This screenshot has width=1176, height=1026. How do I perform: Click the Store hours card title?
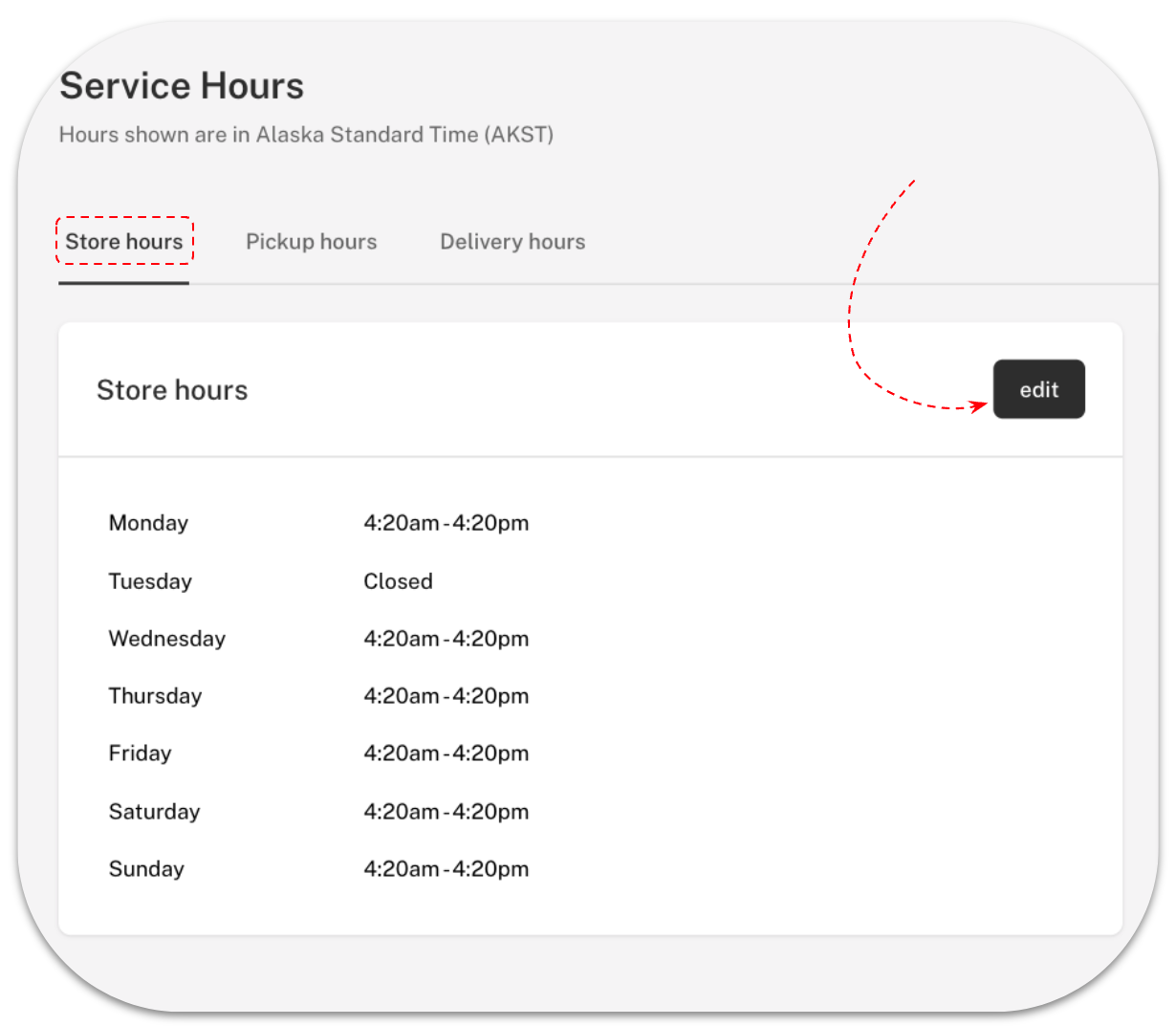click(x=172, y=389)
